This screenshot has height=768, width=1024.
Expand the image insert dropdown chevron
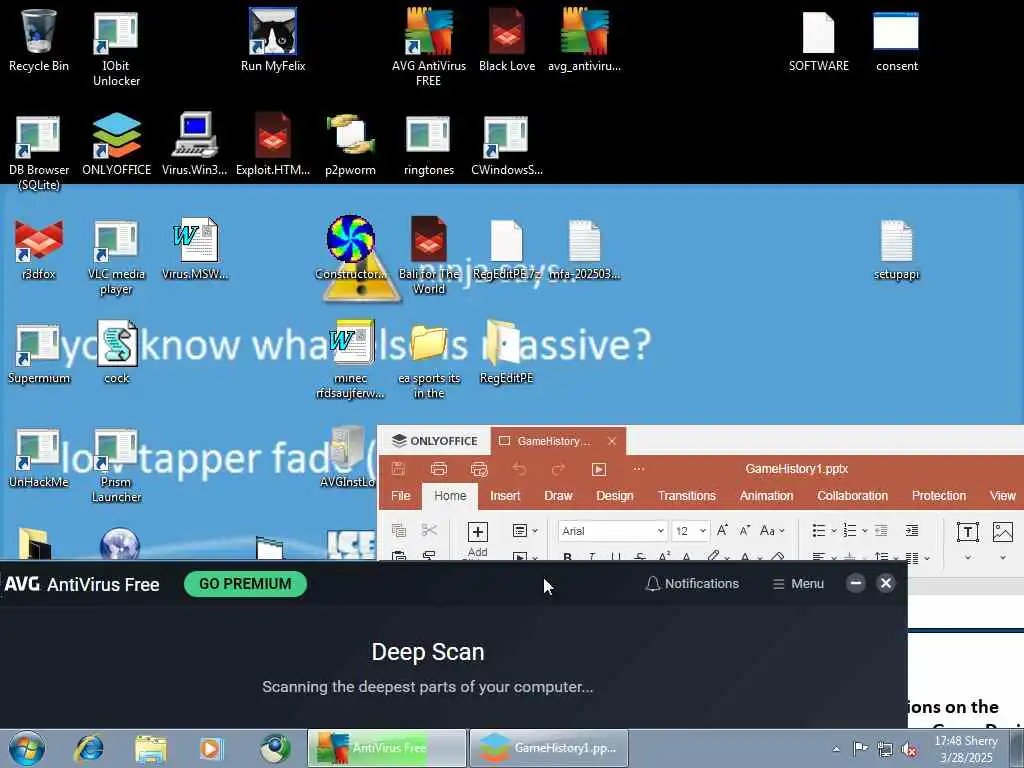click(x=1003, y=557)
